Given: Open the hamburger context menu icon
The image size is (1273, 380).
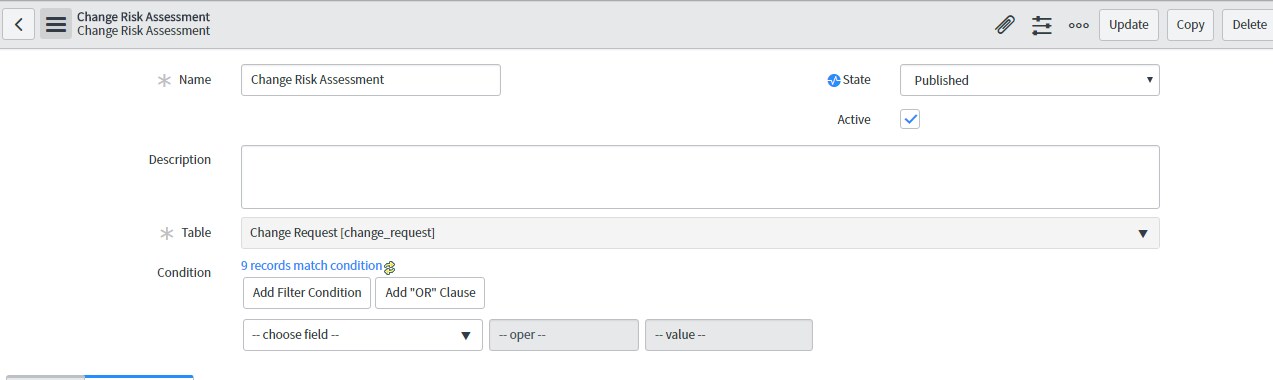Looking at the screenshot, I should tap(56, 24).
